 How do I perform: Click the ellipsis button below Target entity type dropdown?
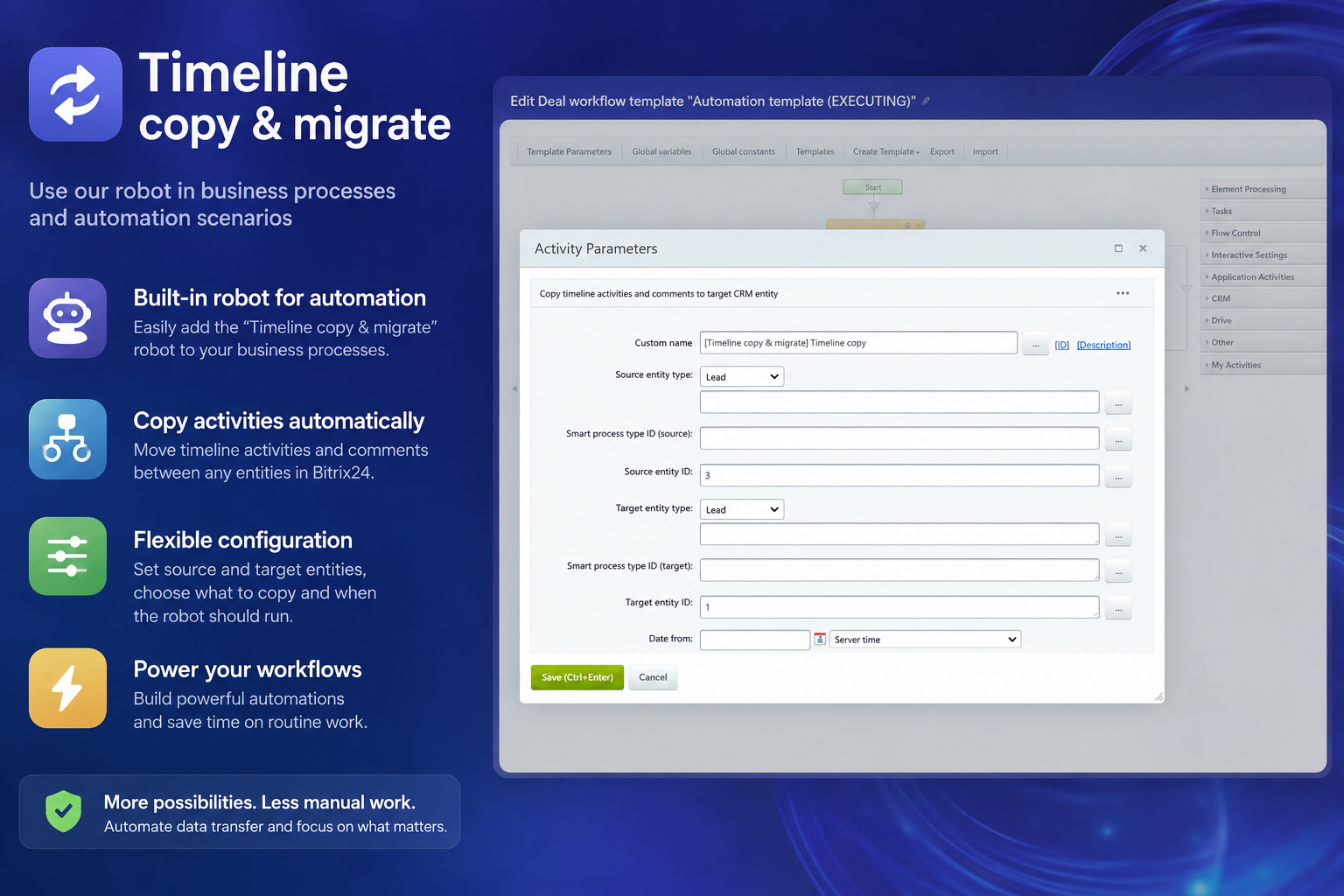pyautogui.click(x=1118, y=535)
